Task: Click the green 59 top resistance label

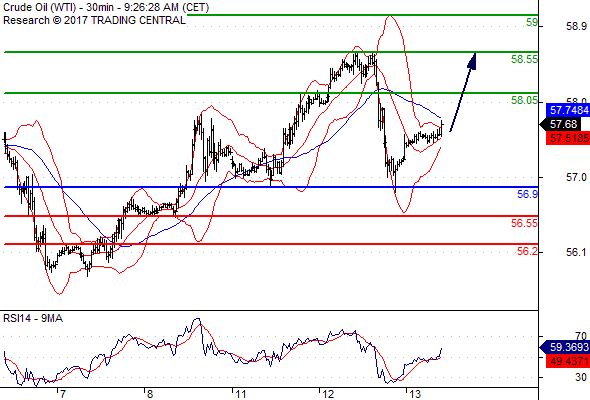Action: (532, 23)
